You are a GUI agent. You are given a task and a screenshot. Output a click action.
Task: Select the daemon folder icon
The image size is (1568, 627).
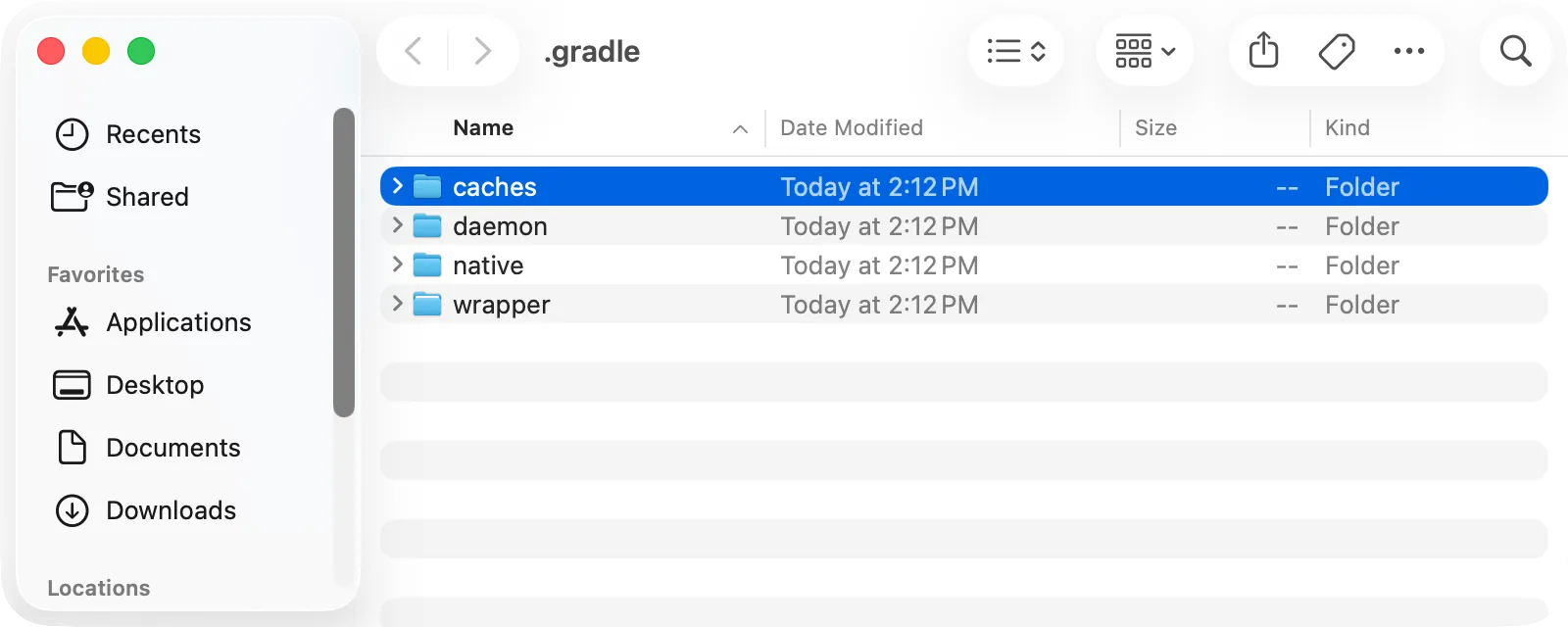427,225
